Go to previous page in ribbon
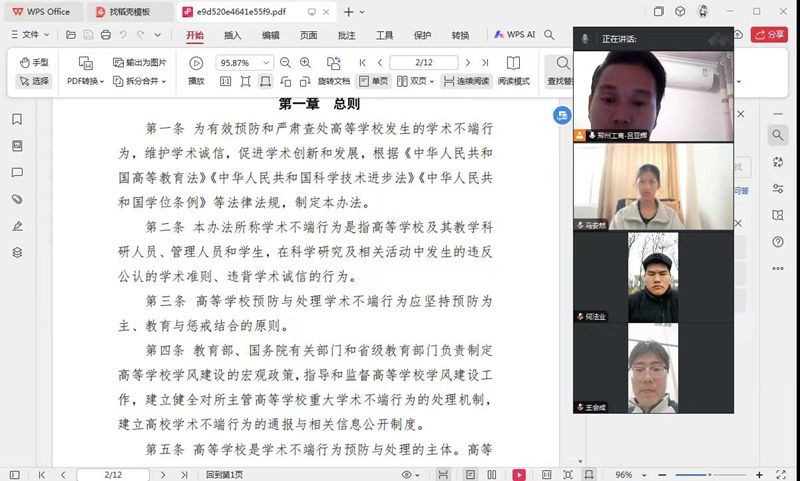 380,63
